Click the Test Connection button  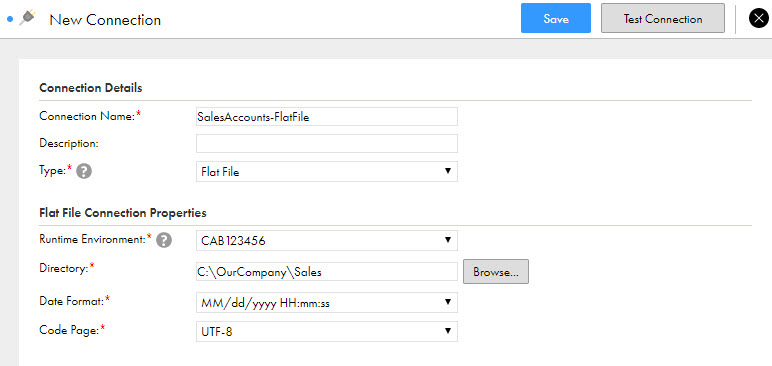point(663,19)
